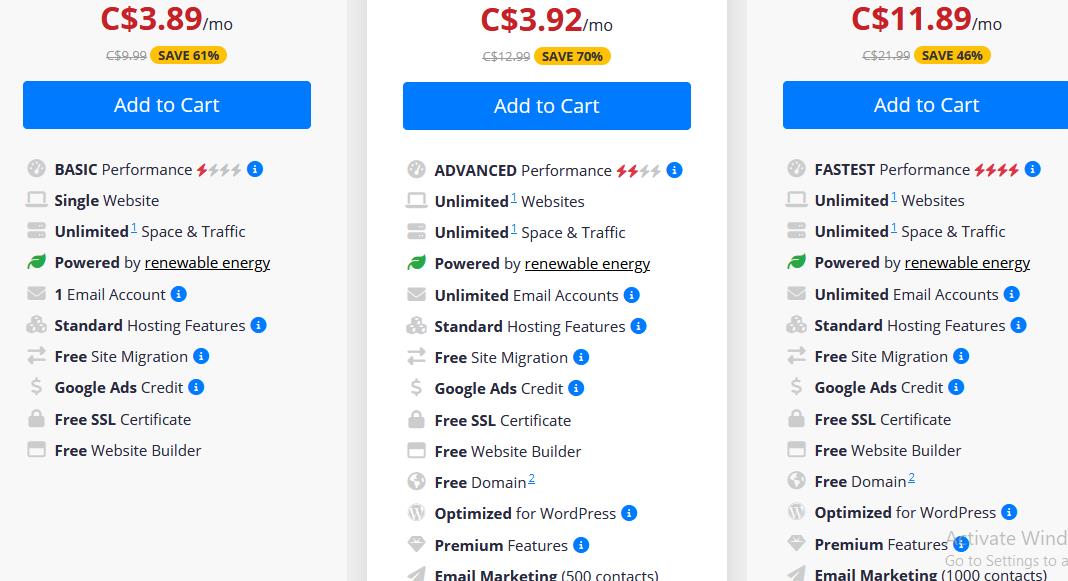Click the leaf icon in the first plan
Screen dimensions: 1068x581
[x=36, y=262]
